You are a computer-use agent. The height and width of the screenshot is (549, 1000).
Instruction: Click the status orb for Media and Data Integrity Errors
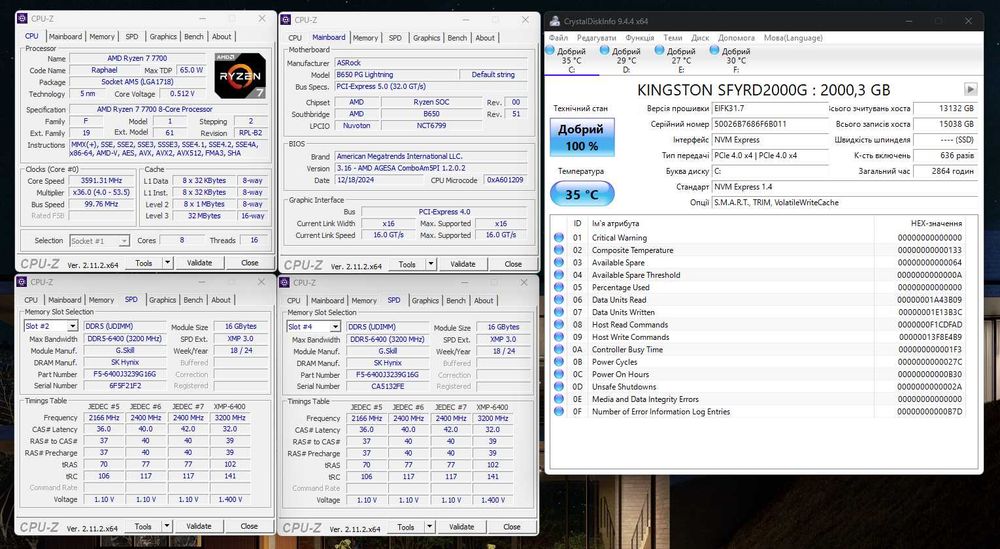tap(559, 399)
